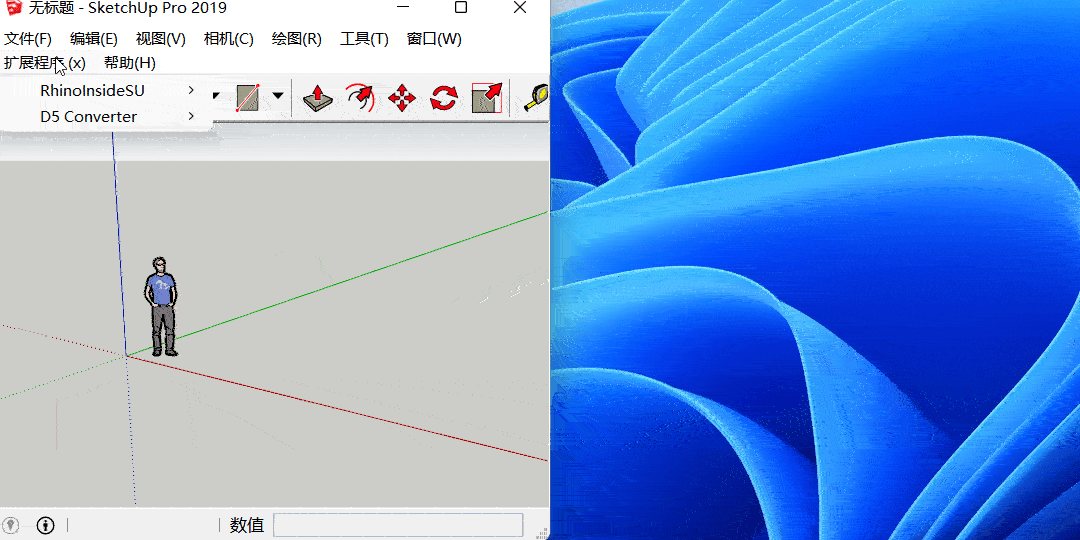Open the 窗口(W) menu

click(434, 39)
